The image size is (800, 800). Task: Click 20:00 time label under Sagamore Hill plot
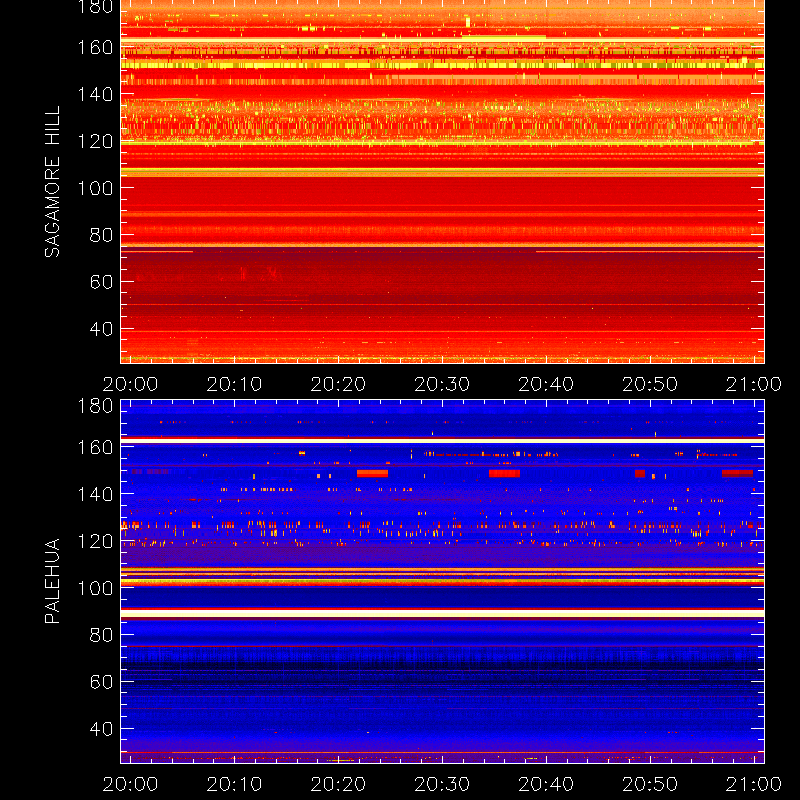130,384
